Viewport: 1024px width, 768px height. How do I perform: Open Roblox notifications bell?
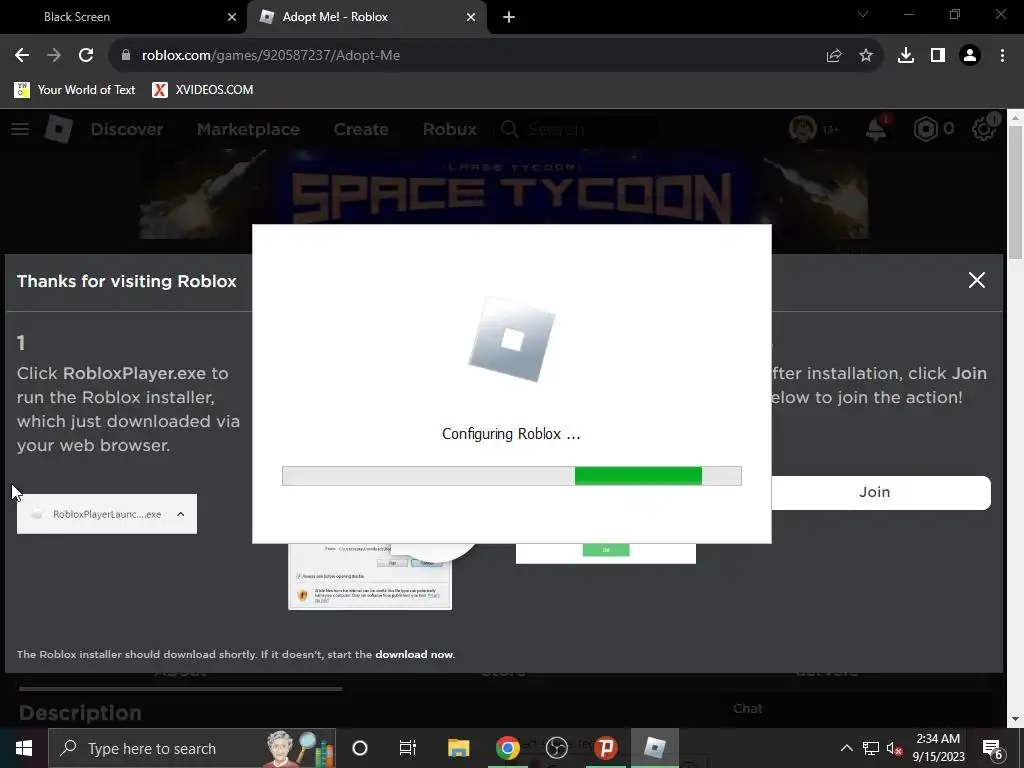pyautogui.click(x=876, y=129)
